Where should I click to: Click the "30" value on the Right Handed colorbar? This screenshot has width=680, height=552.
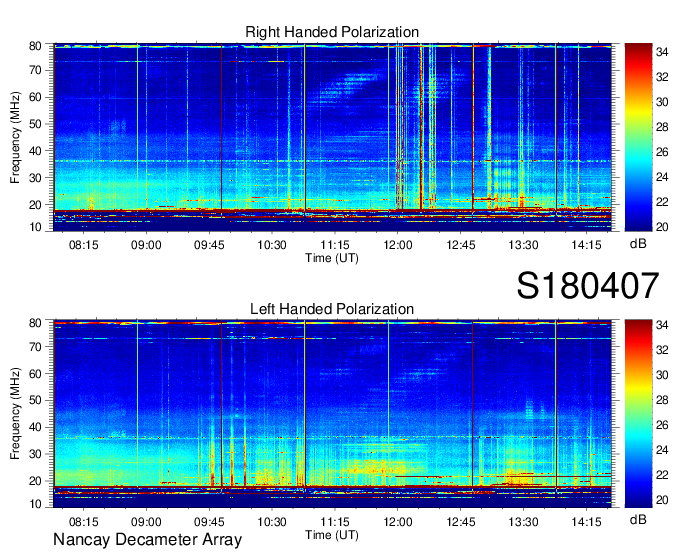(662, 102)
